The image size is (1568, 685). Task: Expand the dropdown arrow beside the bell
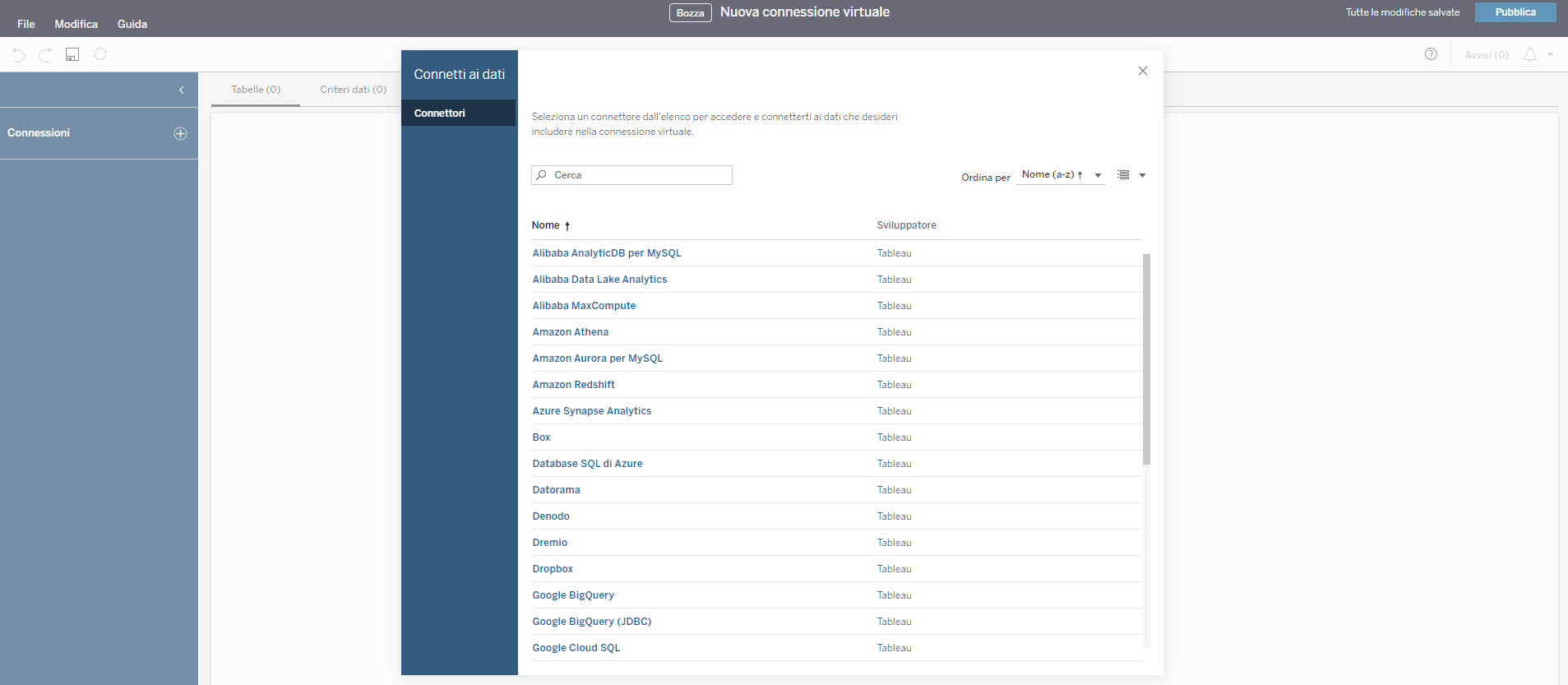point(1550,55)
